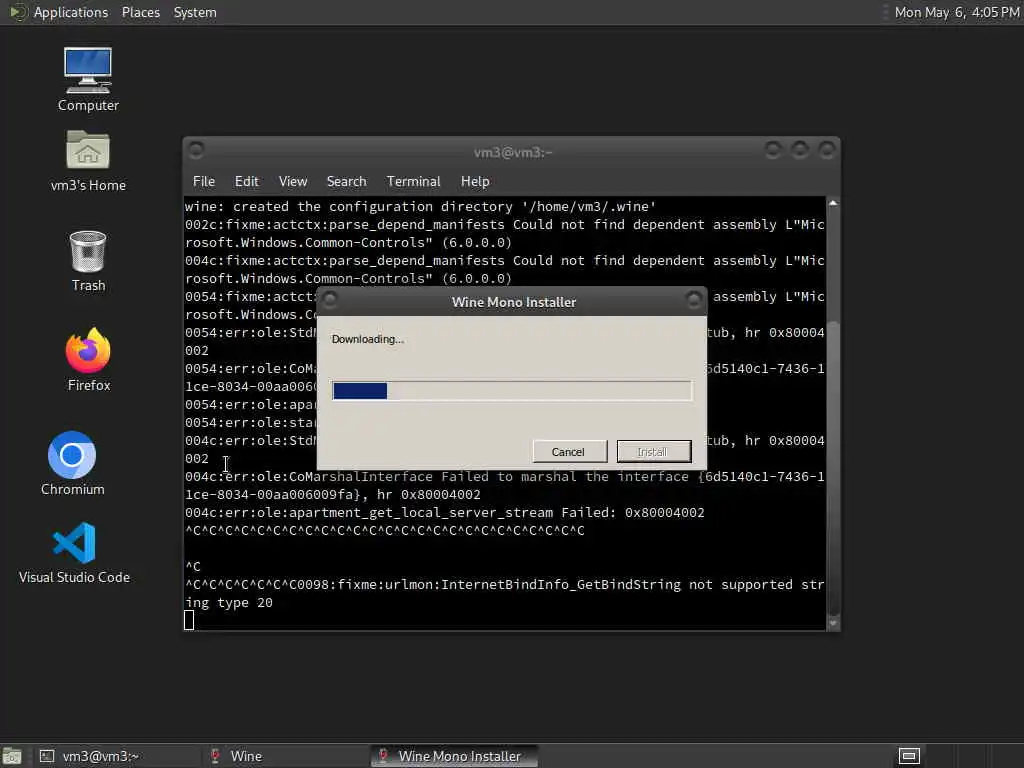Maximize the terminal window

[x=800, y=150]
